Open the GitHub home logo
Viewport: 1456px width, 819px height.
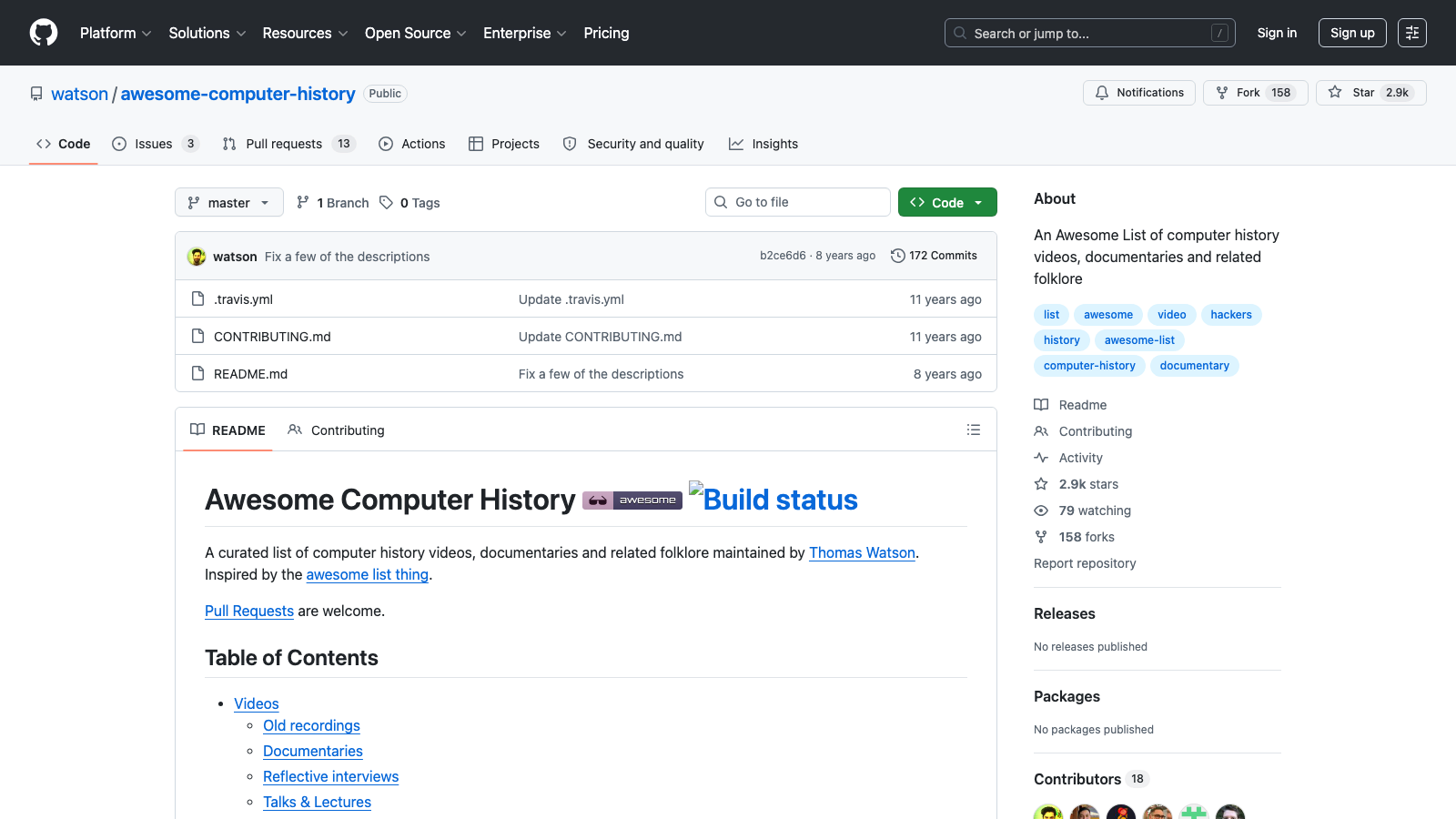pos(43,33)
